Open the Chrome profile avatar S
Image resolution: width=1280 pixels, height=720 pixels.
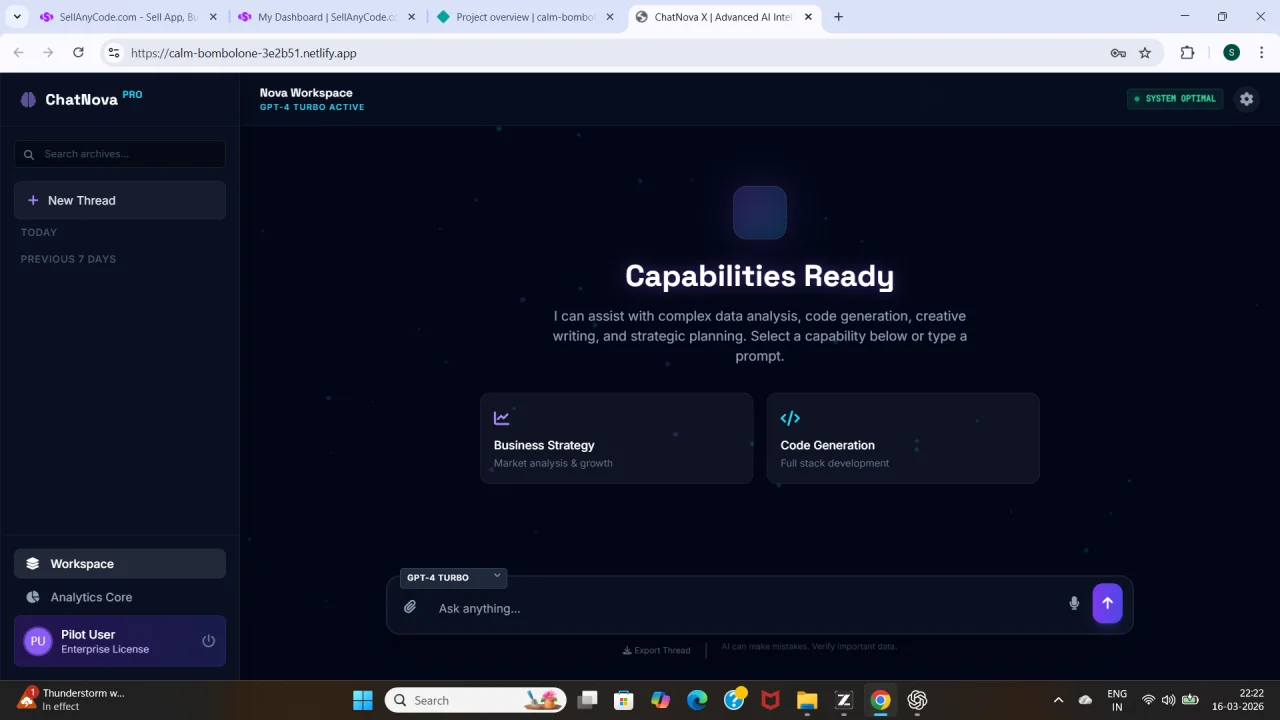pos(1231,53)
